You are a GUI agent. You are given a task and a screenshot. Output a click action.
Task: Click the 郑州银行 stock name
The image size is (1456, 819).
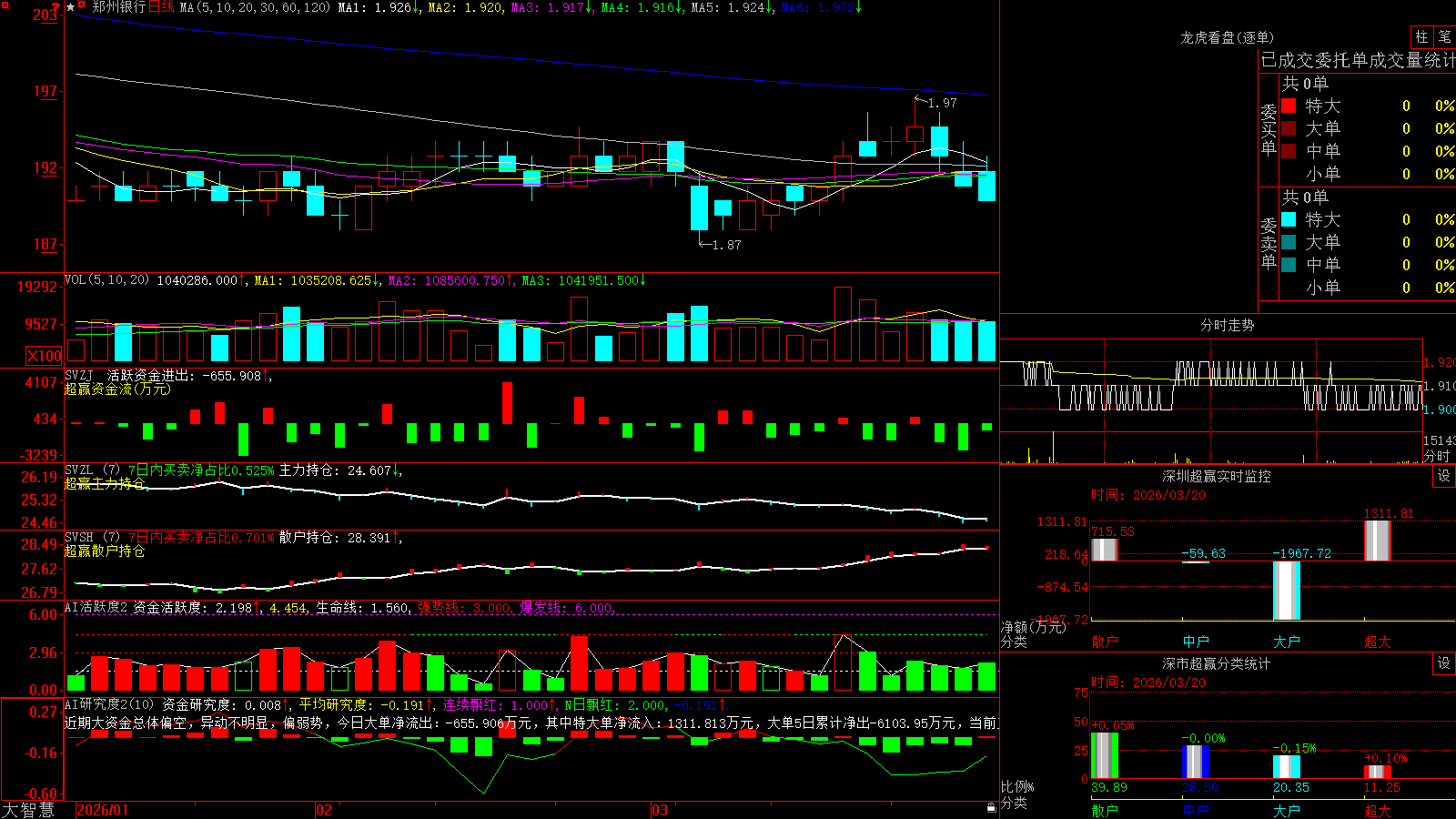pos(118,7)
